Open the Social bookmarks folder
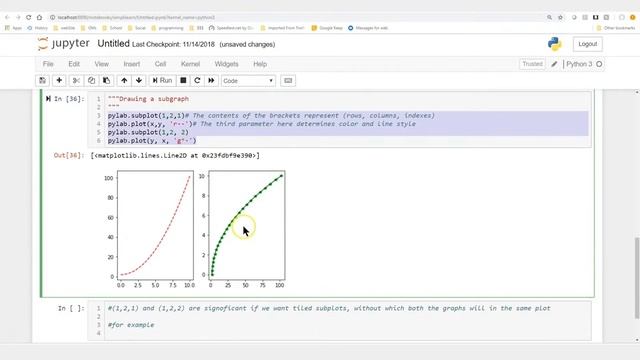640x360 pixels. click(137, 28)
